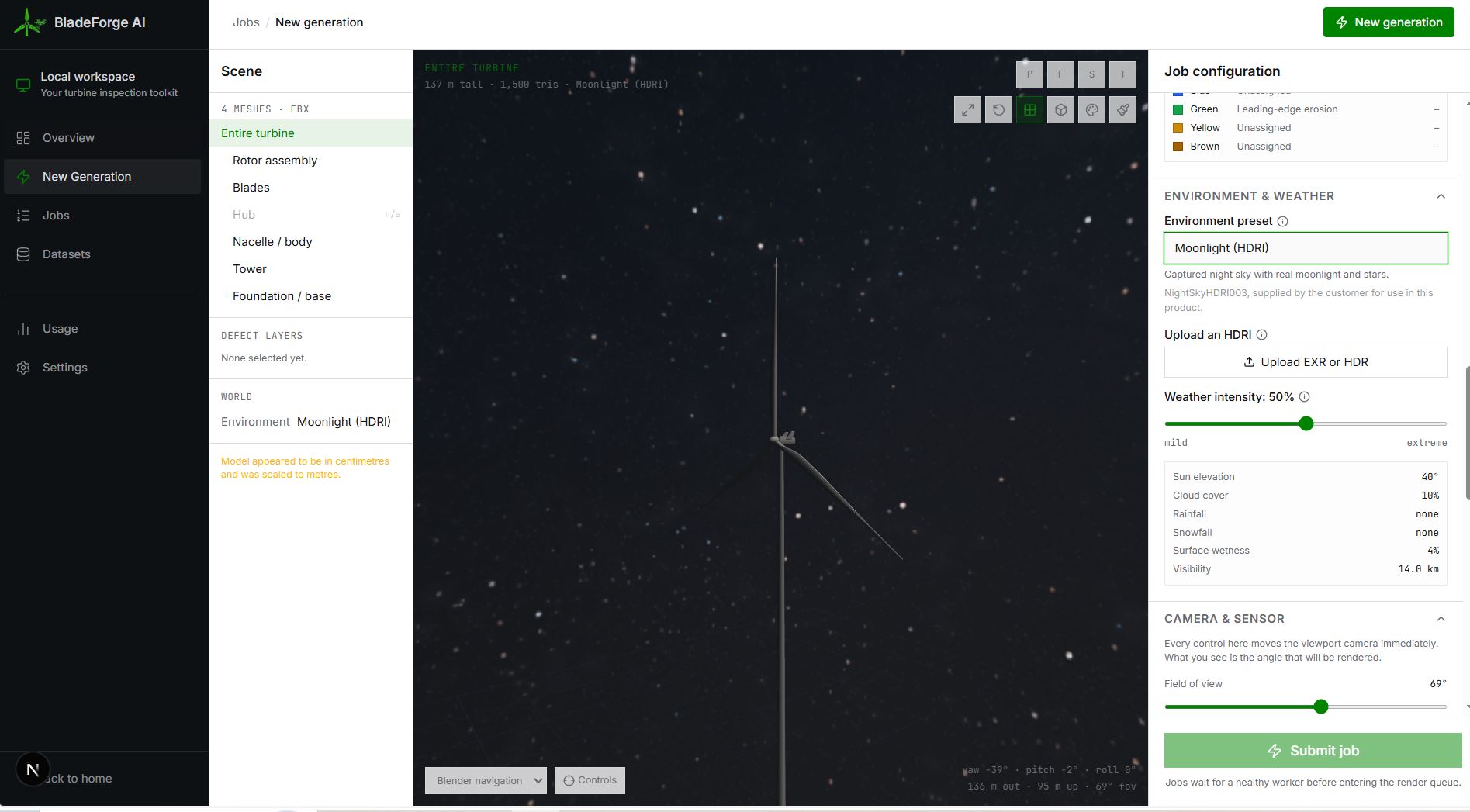Click the Weather intensity slider handle
The width and height of the screenshot is (1470, 812).
1306,423
